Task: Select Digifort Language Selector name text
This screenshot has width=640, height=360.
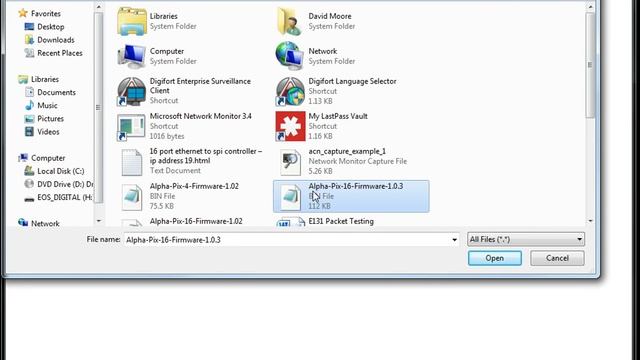Action: 352,81
